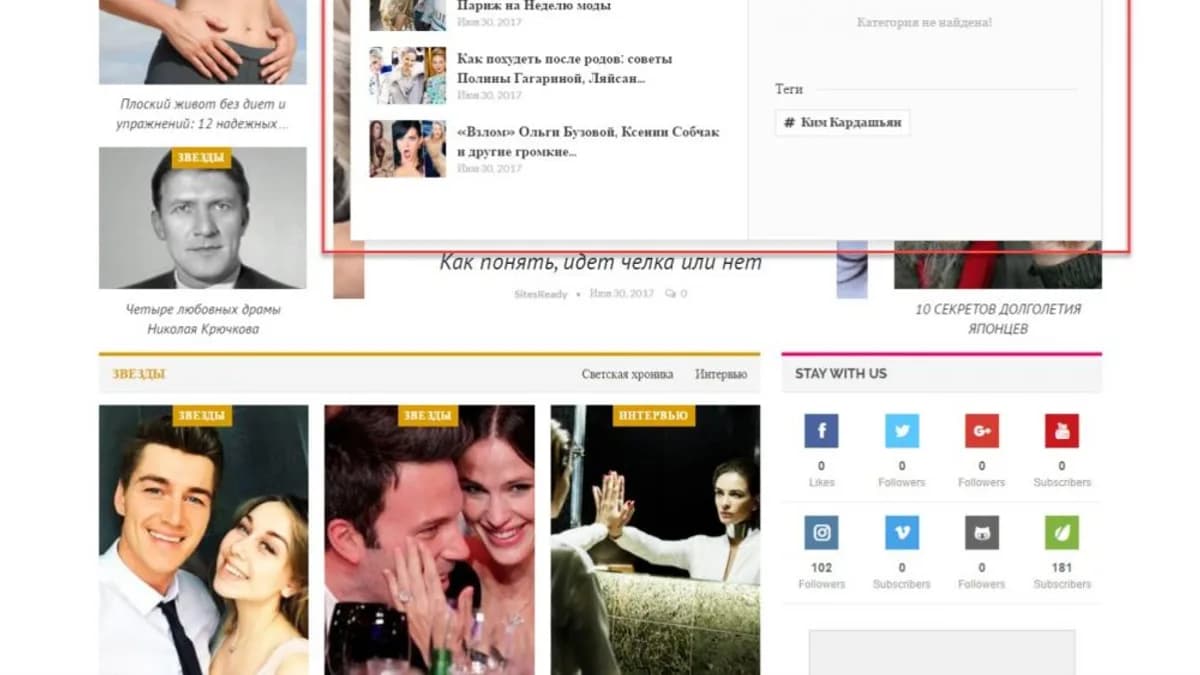The width and height of the screenshot is (1200, 675).
Task: Open the Vimeo subscribers icon
Action: (901, 533)
